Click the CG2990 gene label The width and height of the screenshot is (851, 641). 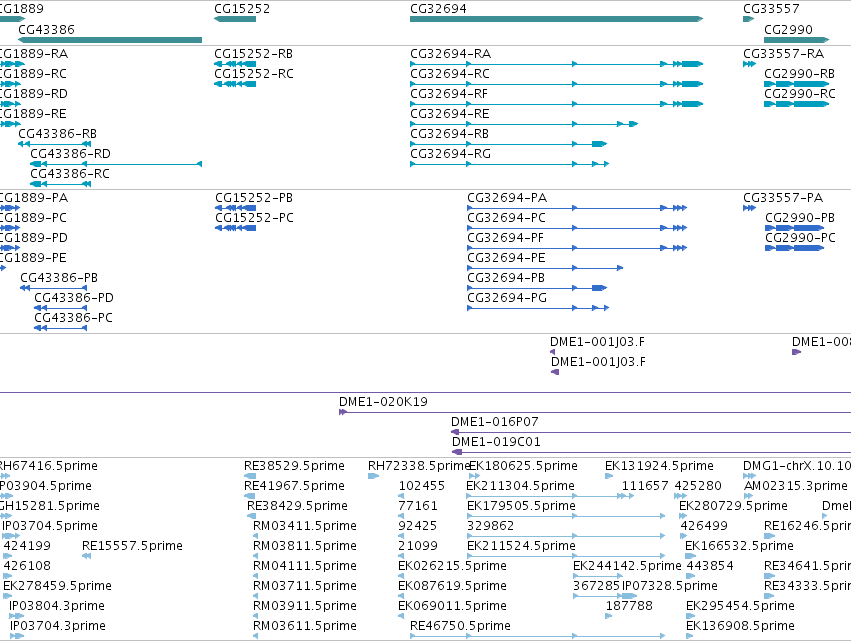tap(788, 29)
